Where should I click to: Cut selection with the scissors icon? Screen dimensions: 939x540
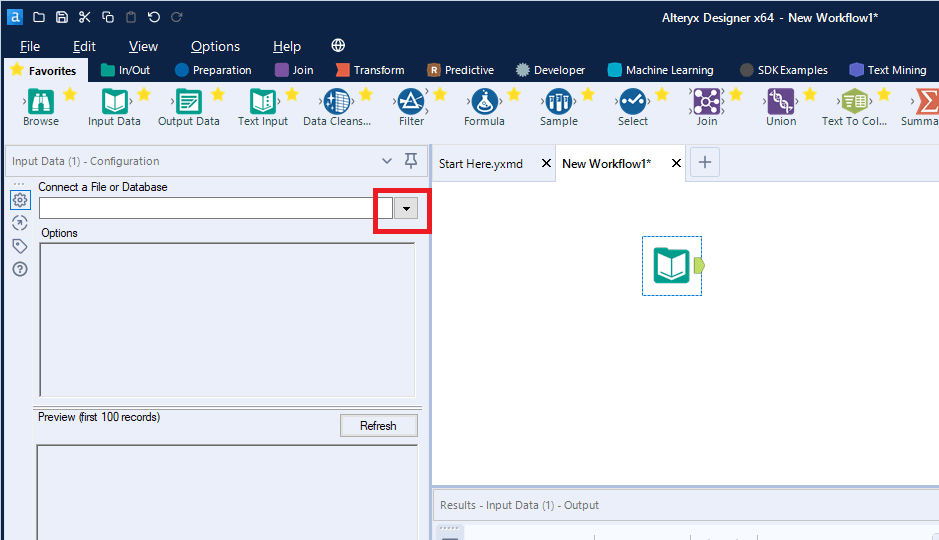[84, 17]
